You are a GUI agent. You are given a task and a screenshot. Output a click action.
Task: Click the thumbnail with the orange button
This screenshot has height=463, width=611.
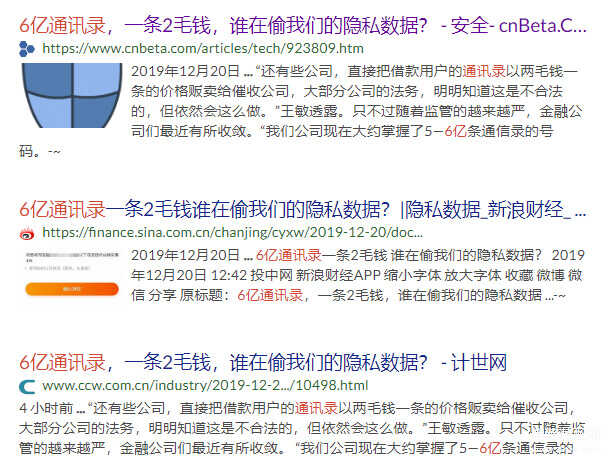(x=72, y=273)
